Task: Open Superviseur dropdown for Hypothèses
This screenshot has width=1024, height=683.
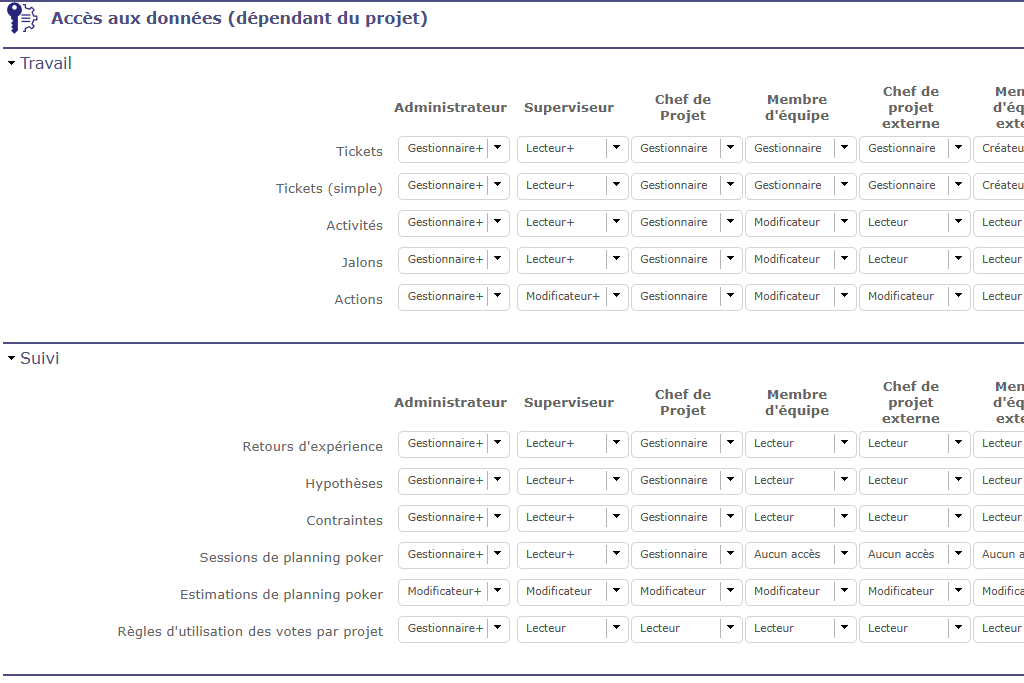Action: point(616,480)
